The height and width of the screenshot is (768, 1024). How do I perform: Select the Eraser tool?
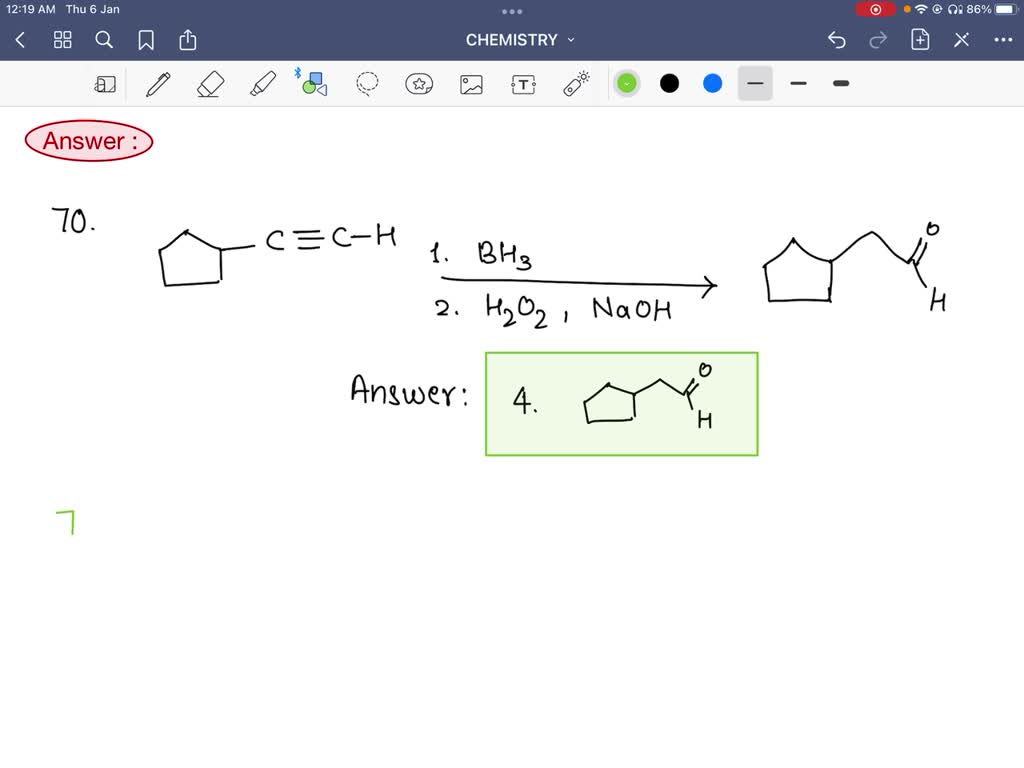tap(210, 84)
